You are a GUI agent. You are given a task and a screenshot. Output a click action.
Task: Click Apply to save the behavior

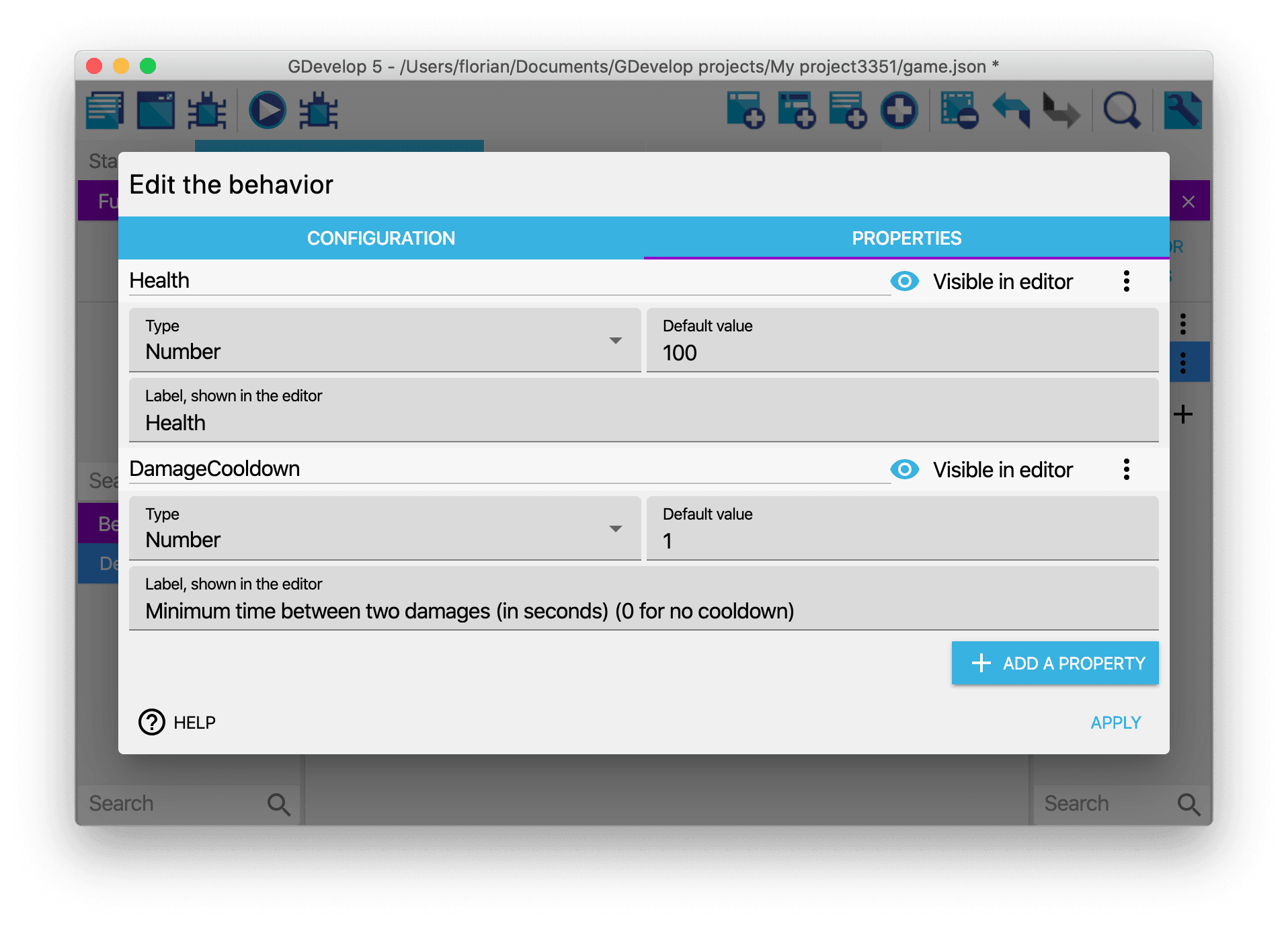(x=1115, y=723)
